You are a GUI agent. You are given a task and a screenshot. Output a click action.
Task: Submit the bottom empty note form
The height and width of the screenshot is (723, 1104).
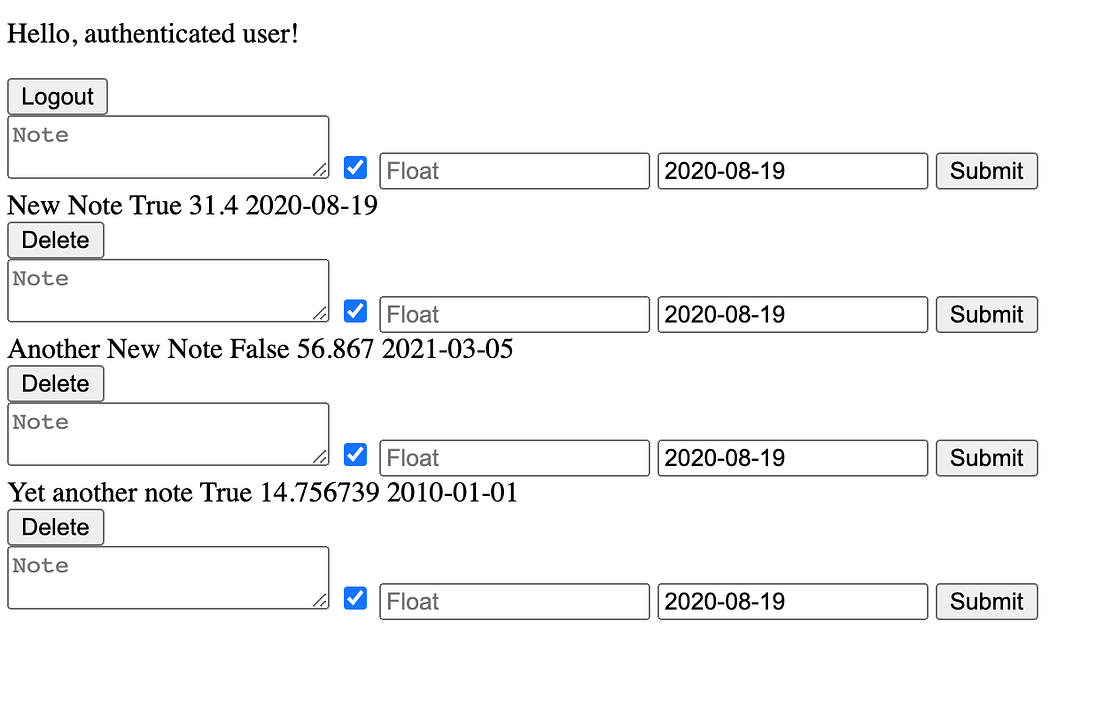(x=986, y=601)
